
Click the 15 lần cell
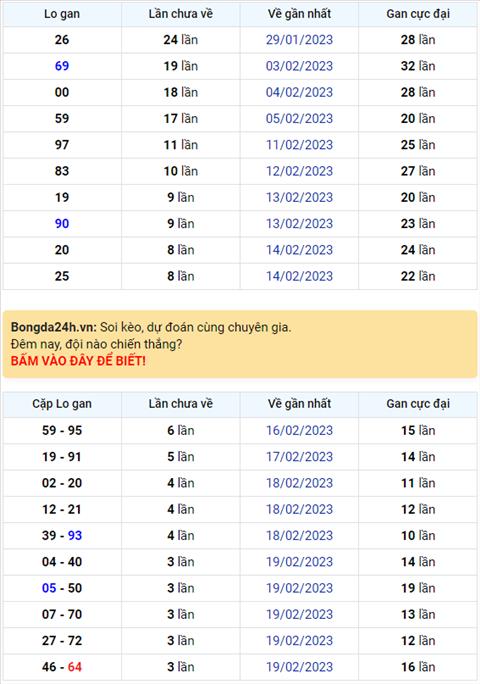tap(418, 431)
